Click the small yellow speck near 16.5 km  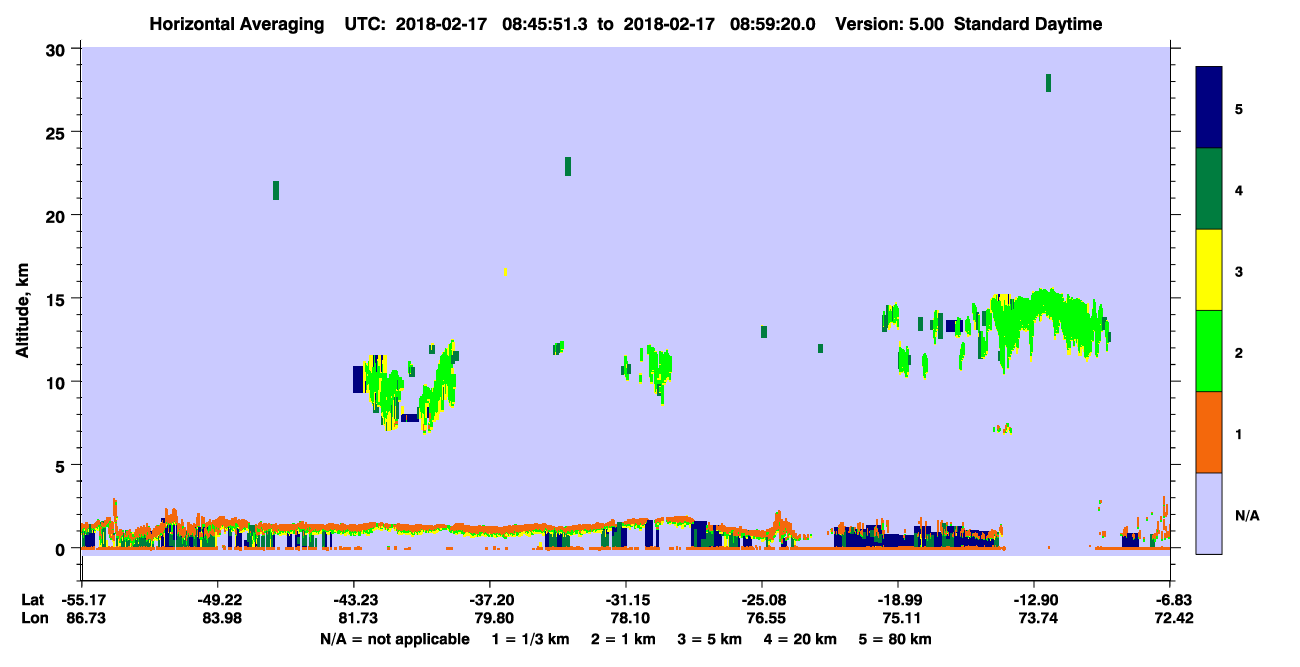click(506, 271)
